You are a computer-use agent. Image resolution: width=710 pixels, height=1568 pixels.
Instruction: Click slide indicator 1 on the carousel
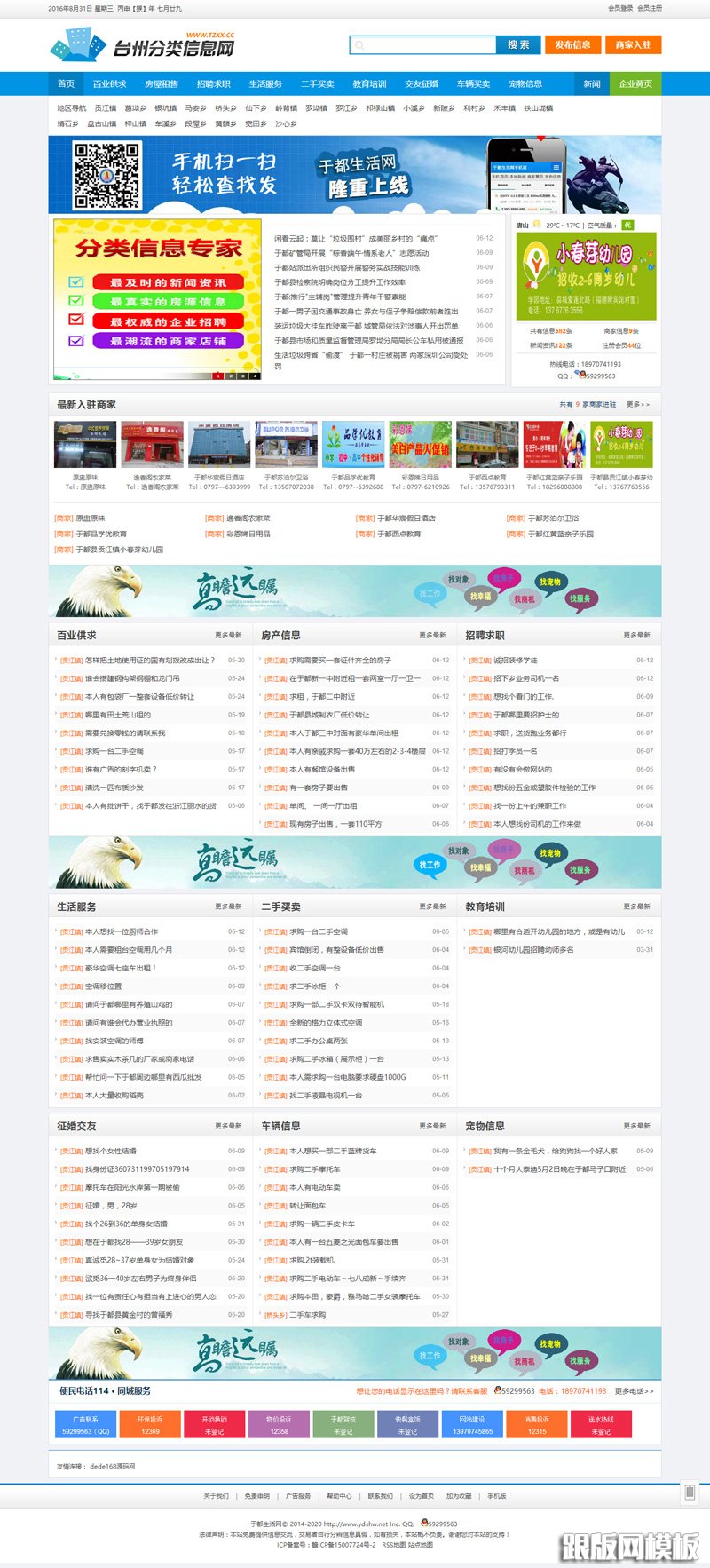218,376
